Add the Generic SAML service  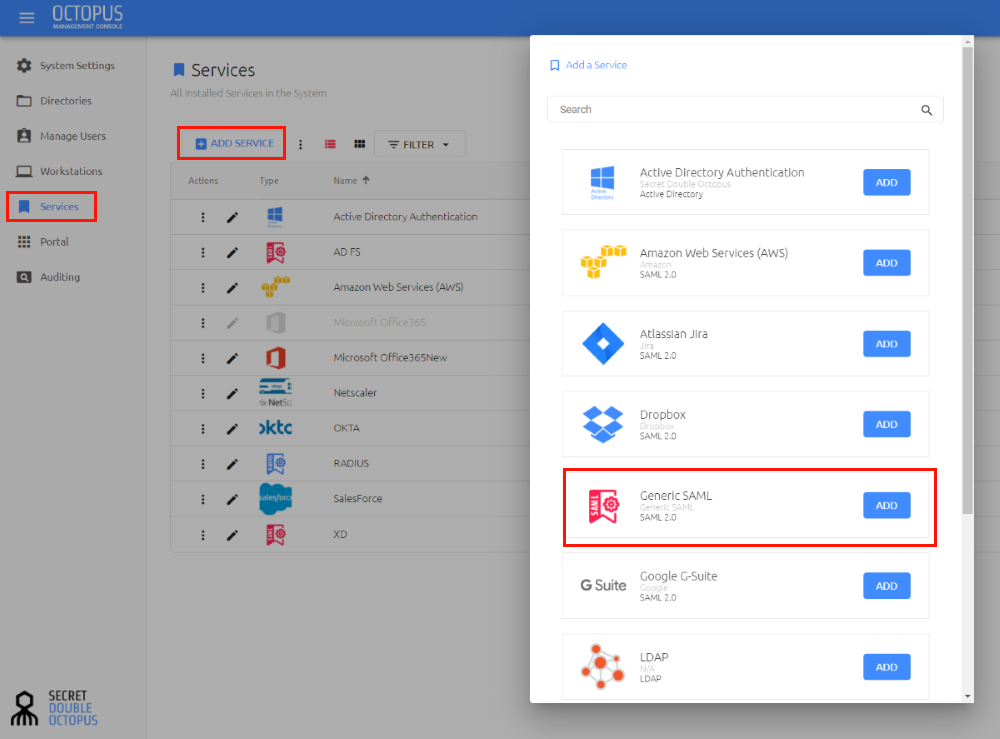pyautogui.click(x=886, y=505)
